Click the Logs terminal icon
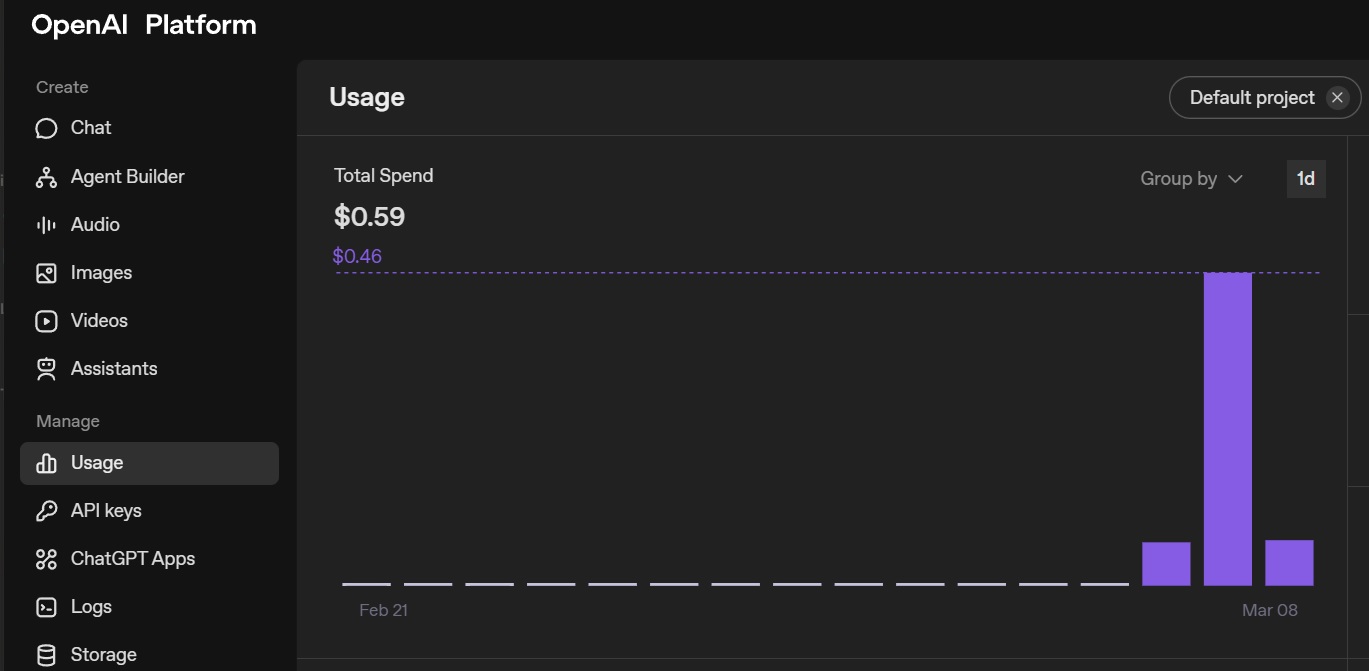This screenshot has width=1369, height=671. click(46, 607)
